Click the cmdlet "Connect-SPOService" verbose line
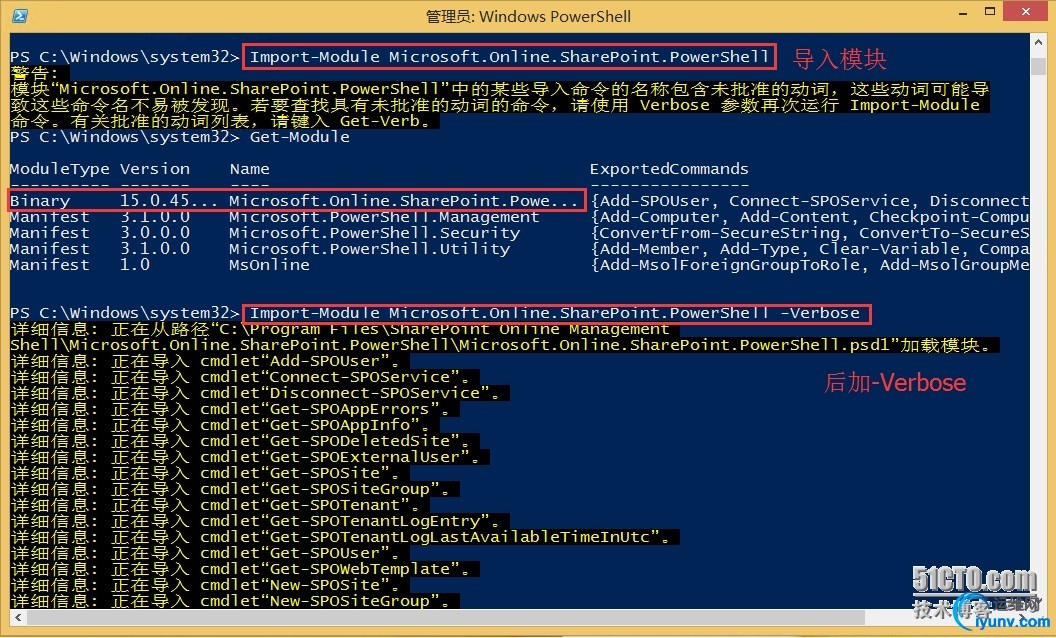 tap(244, 377)
